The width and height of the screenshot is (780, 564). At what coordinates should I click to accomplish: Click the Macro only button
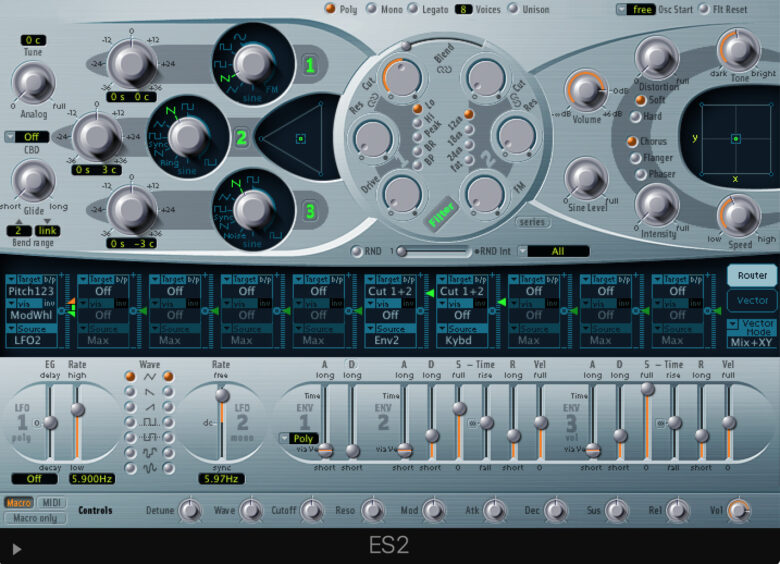[x=35, y=518]
